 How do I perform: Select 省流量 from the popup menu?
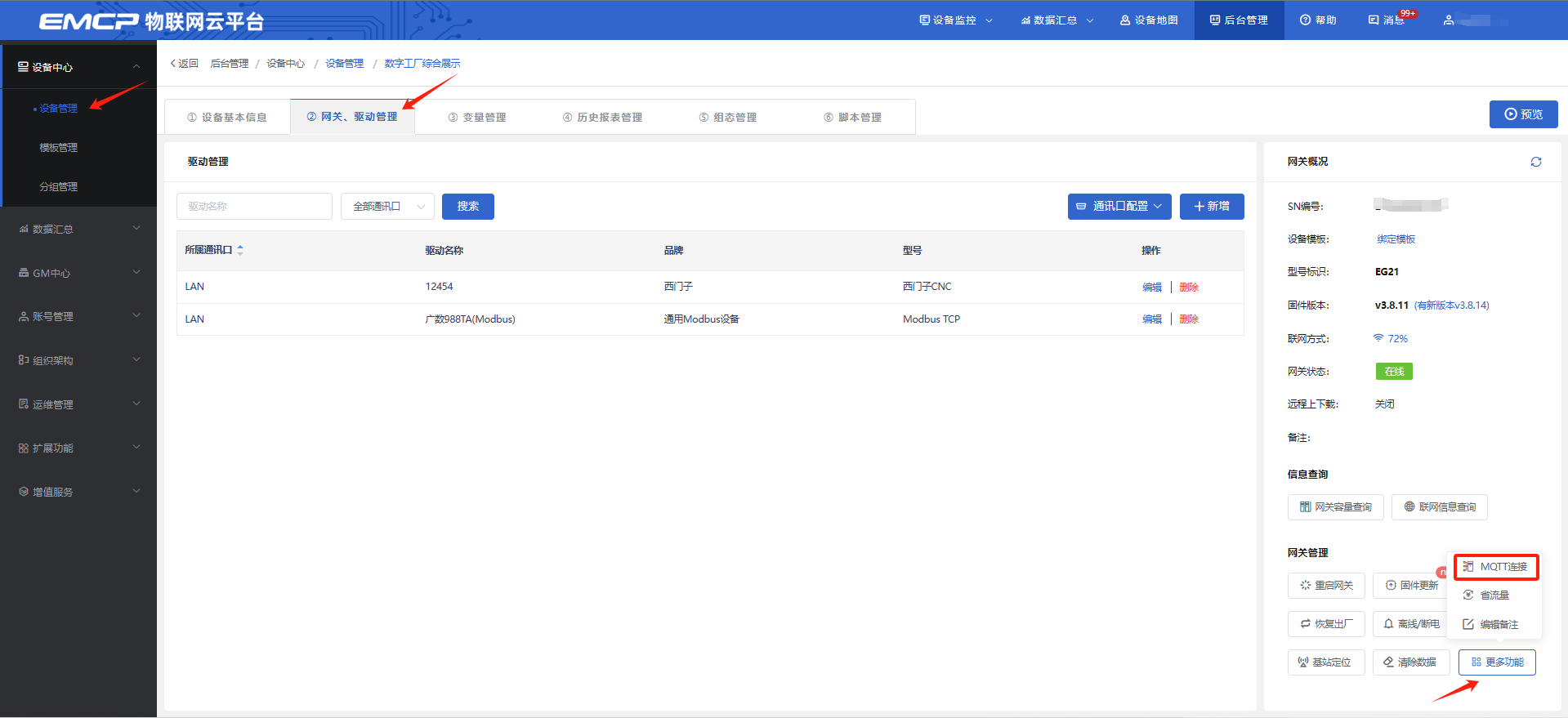point(1494,595)
